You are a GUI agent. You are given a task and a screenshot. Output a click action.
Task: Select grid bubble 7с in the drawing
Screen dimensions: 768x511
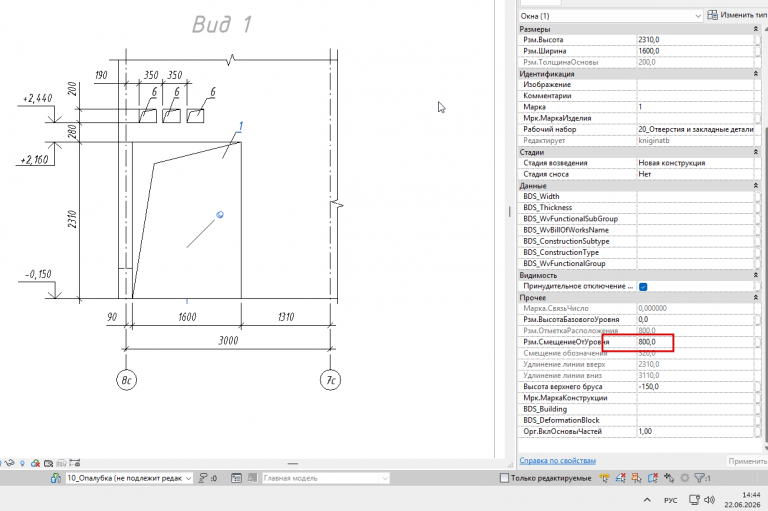[331, 380]
